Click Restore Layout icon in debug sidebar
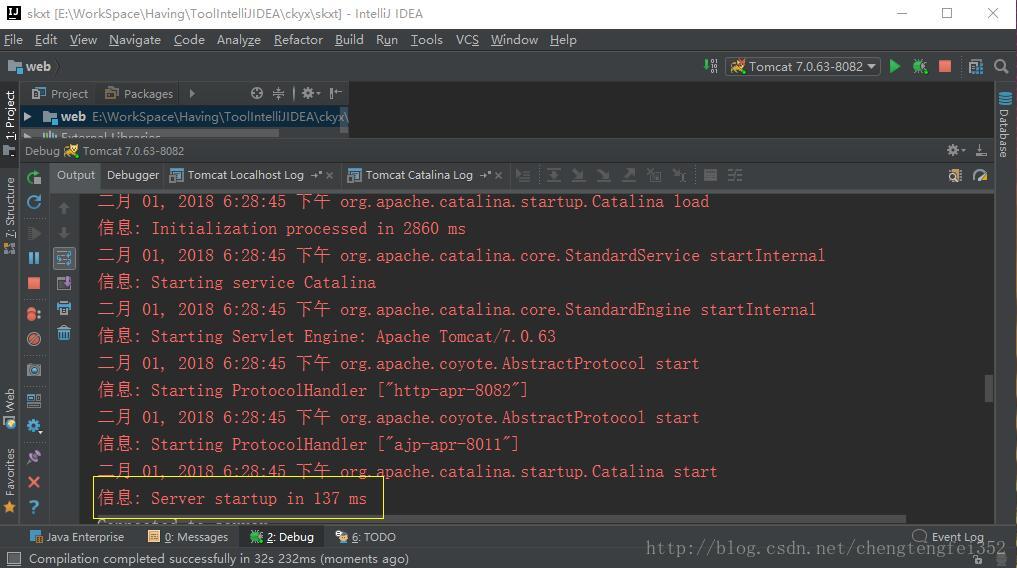This screenshot has width=1017, height=568. [34, 401]
